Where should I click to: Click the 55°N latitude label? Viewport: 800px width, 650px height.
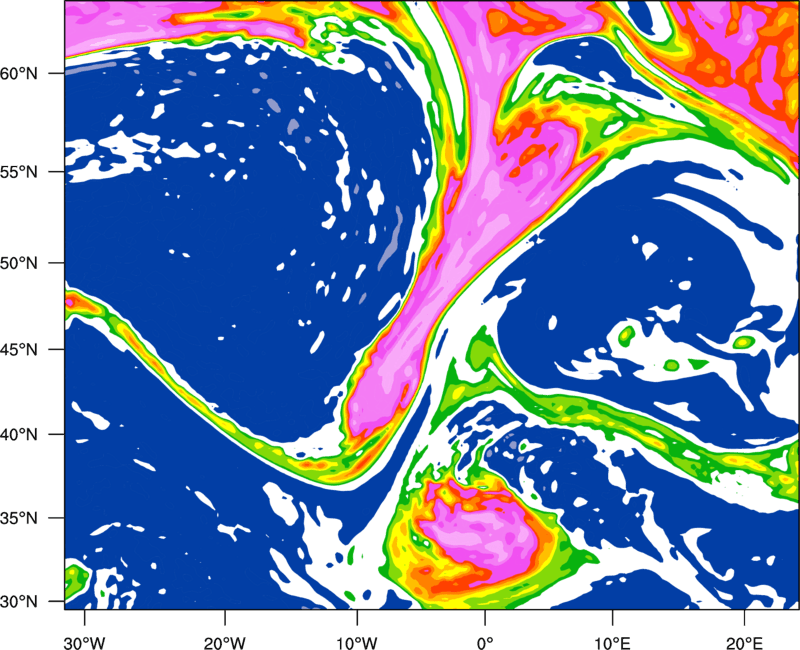tap(19, 172)
